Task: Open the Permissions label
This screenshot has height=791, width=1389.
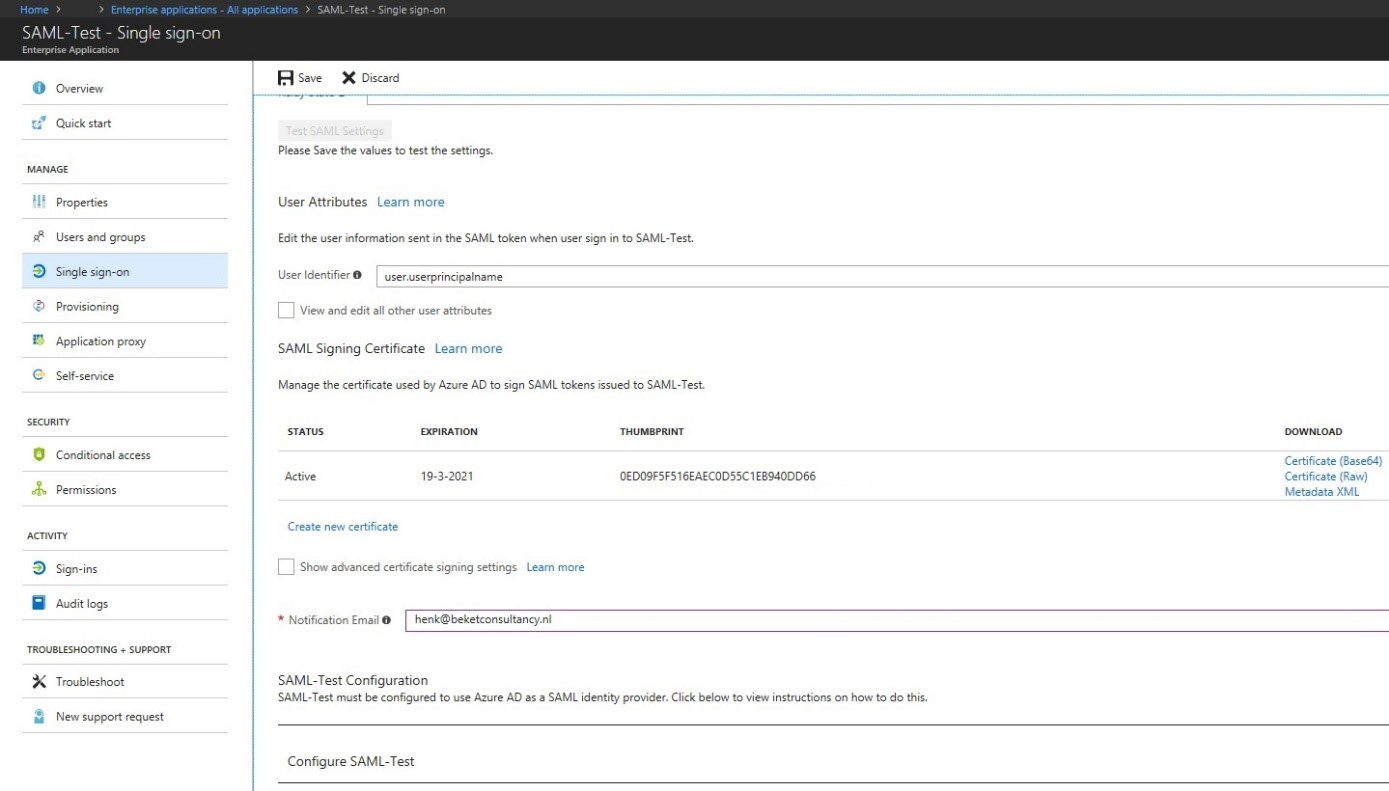Action: click(86, 490)
